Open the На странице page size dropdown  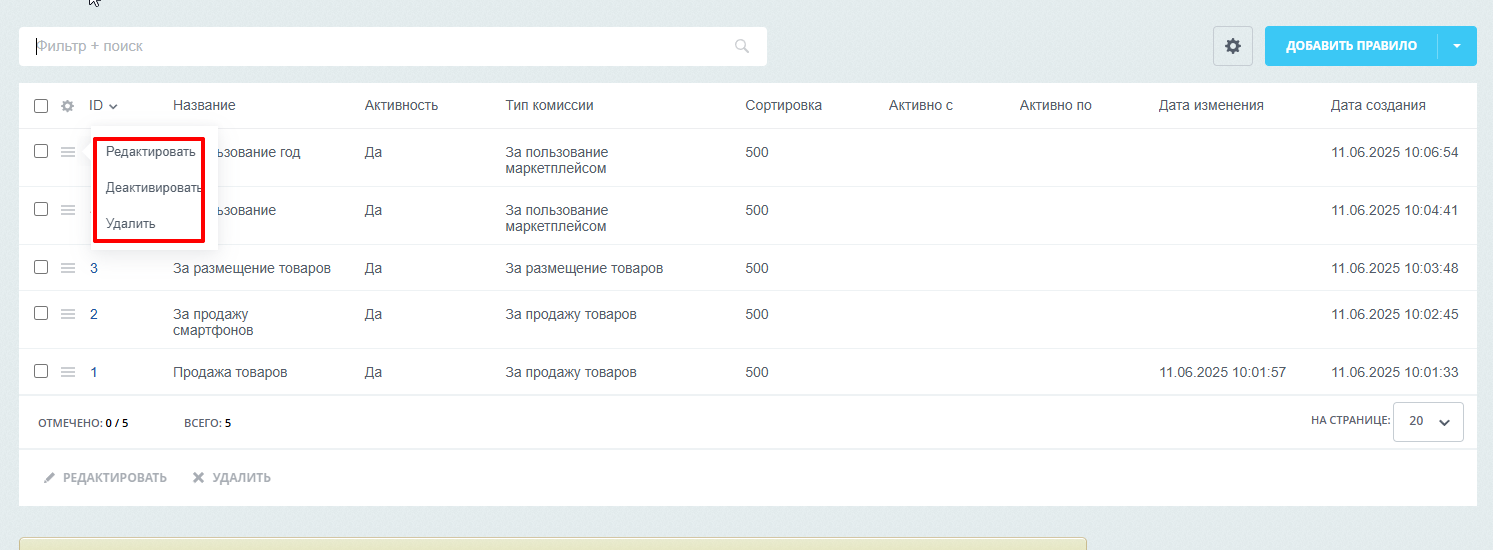coord(1427,422)
